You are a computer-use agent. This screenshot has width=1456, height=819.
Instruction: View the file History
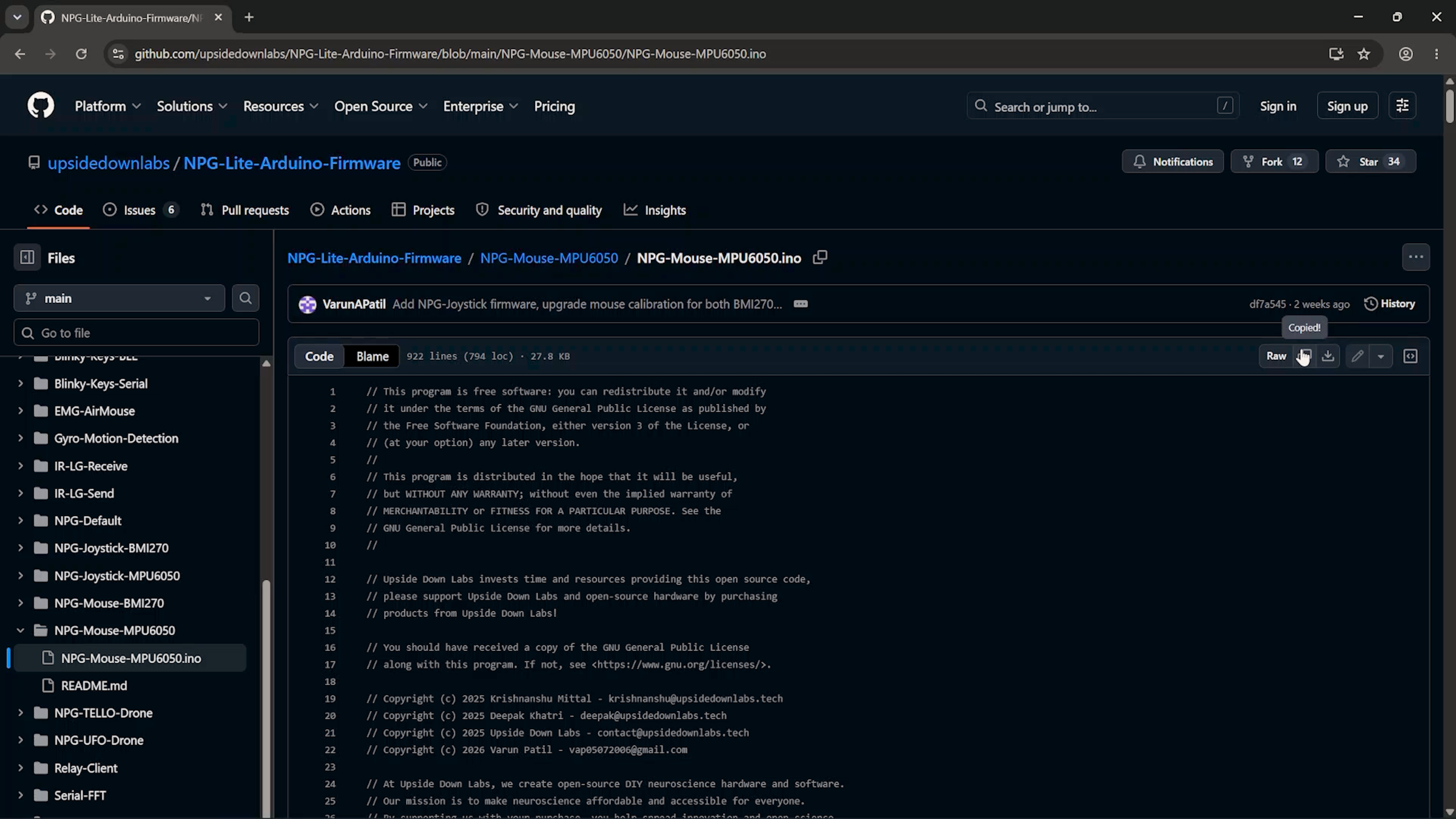[x=1389, y=303]
